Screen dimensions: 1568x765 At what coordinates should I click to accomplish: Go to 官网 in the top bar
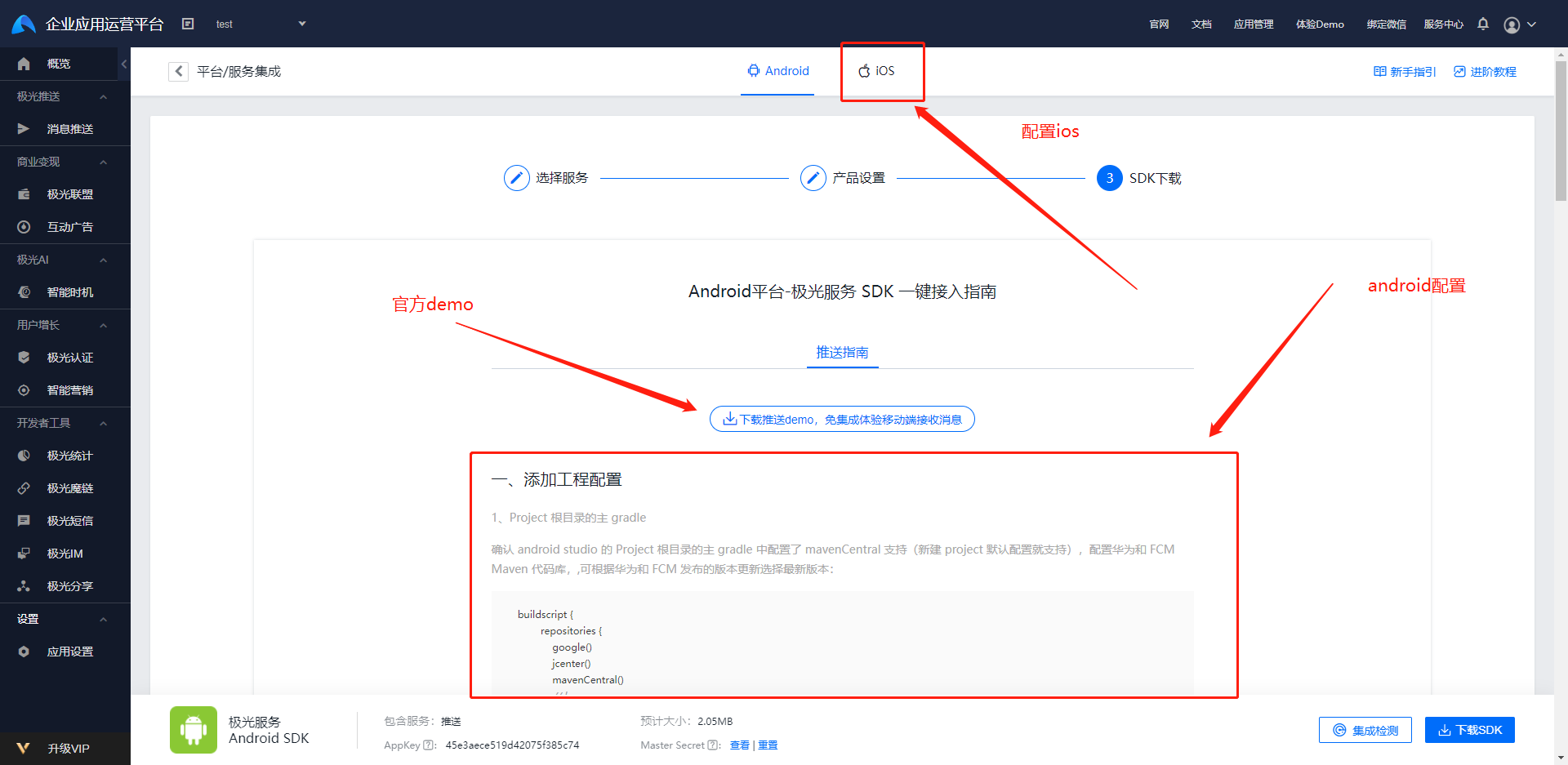tap(1159, 24)
